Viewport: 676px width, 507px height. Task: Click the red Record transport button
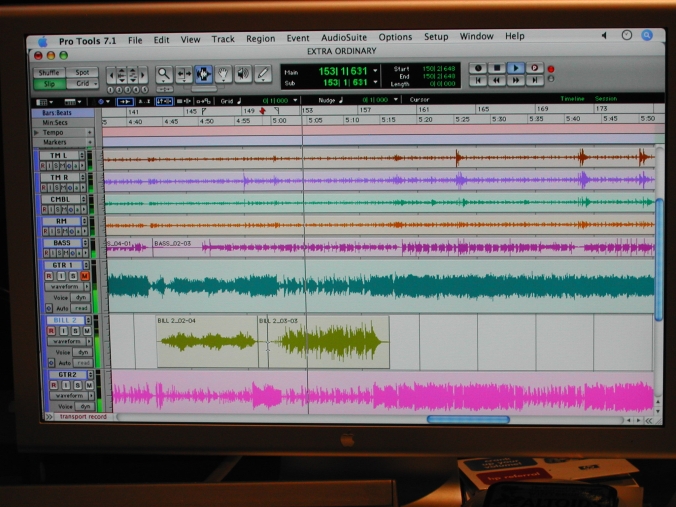[x=551, y=69]
